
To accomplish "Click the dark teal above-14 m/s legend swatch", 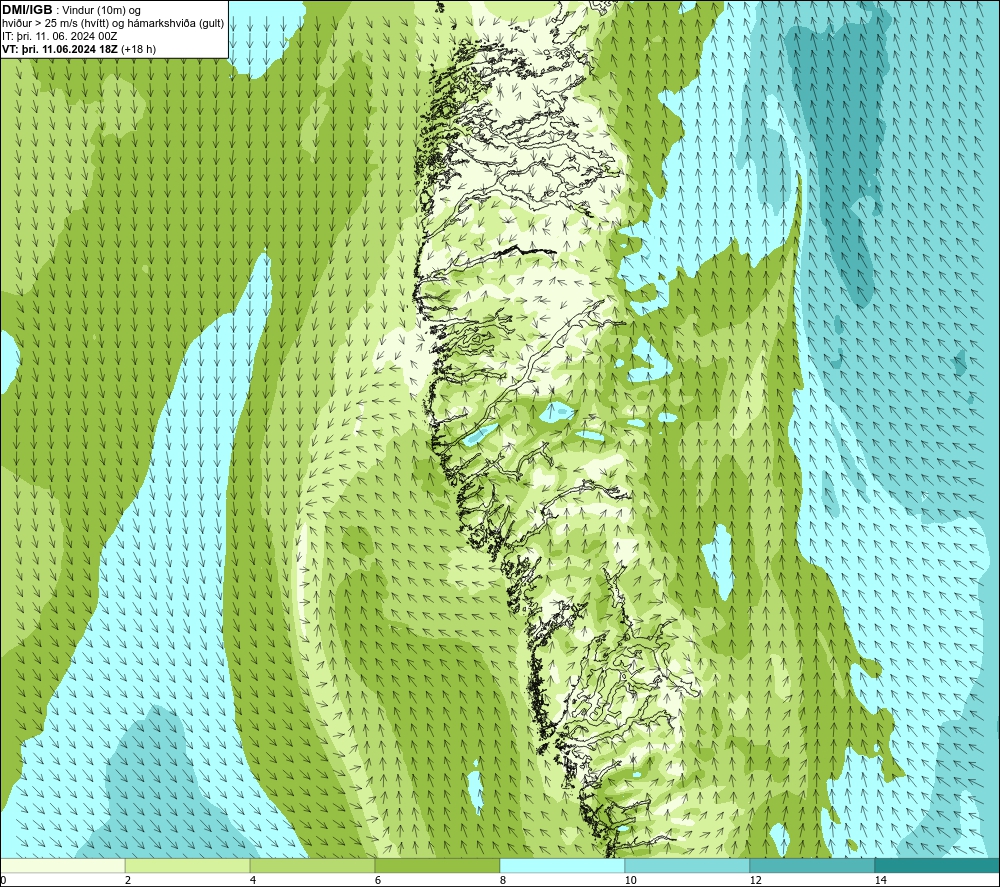I will pyautogui.click(x=938, y=865).
